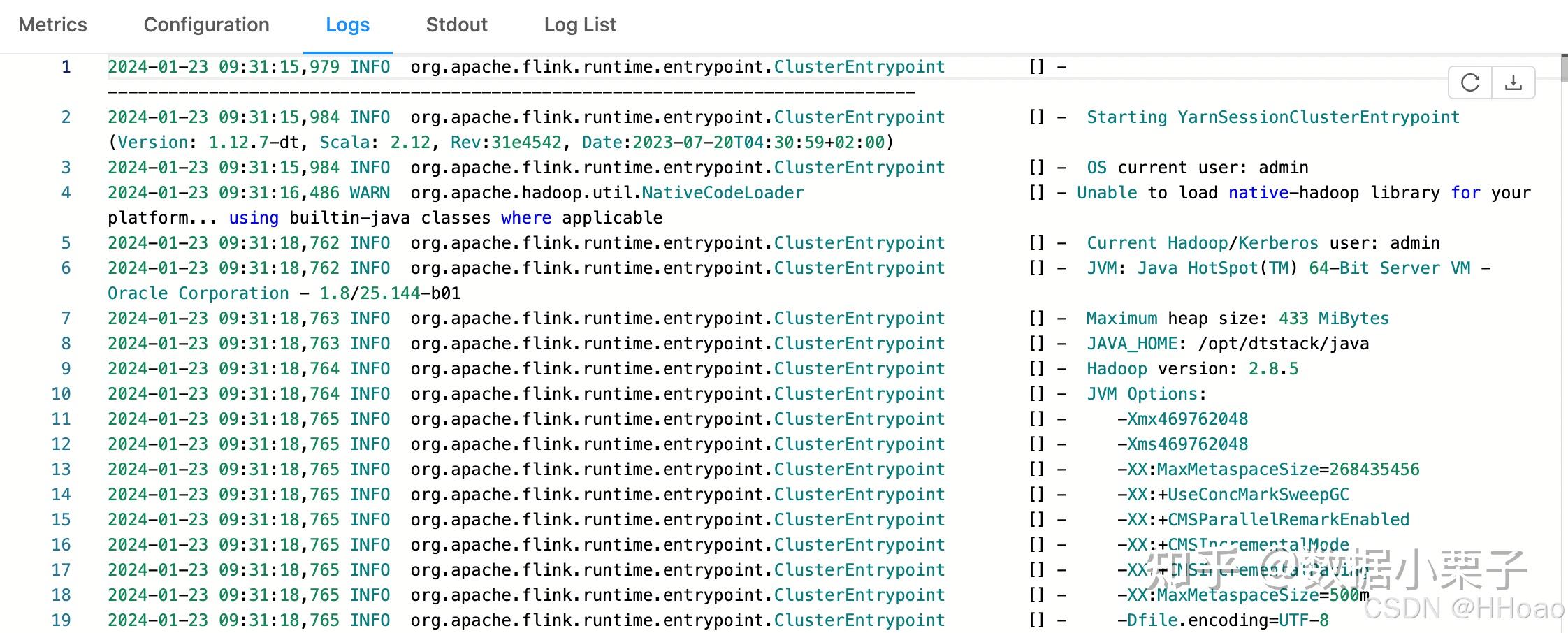Click the vertical scrollbar thumb of the log viewer
This screenshot has height=633, width=1568.
(1564, 68)
